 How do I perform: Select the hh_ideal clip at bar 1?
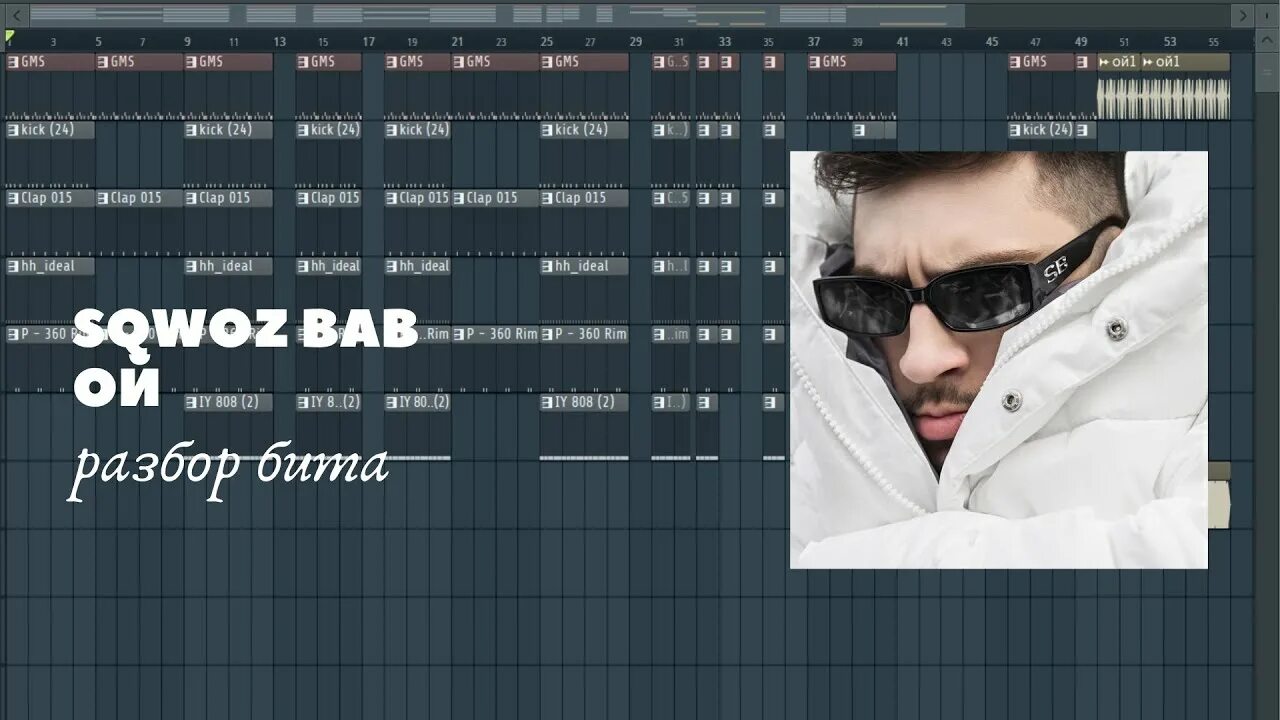pyautogui.click(x=50, y=266)
